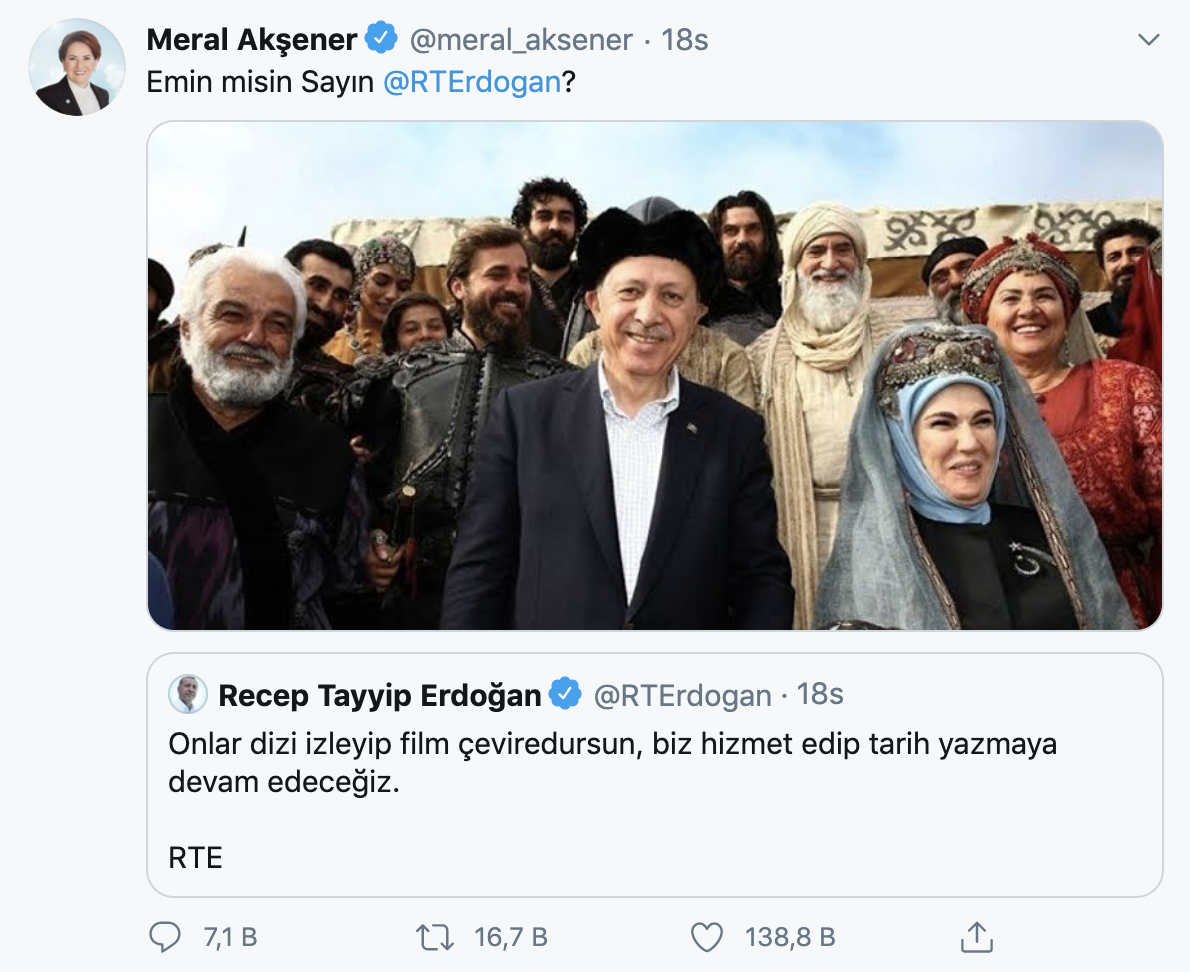Click the Meral Akşener display name
The height and width of the screenshot is (972, 1190).
point(251,39)
